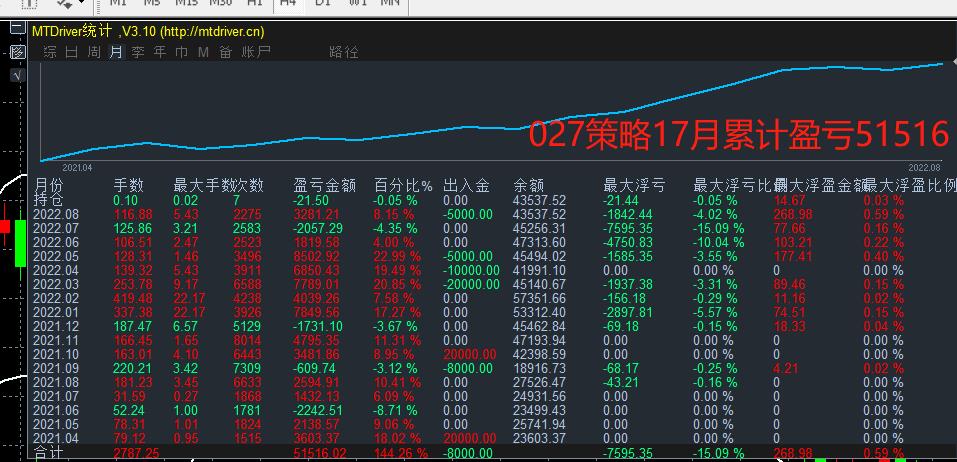Click total profit value 51516.02
This screenshot has height=462, width=957.
[320, 453]
